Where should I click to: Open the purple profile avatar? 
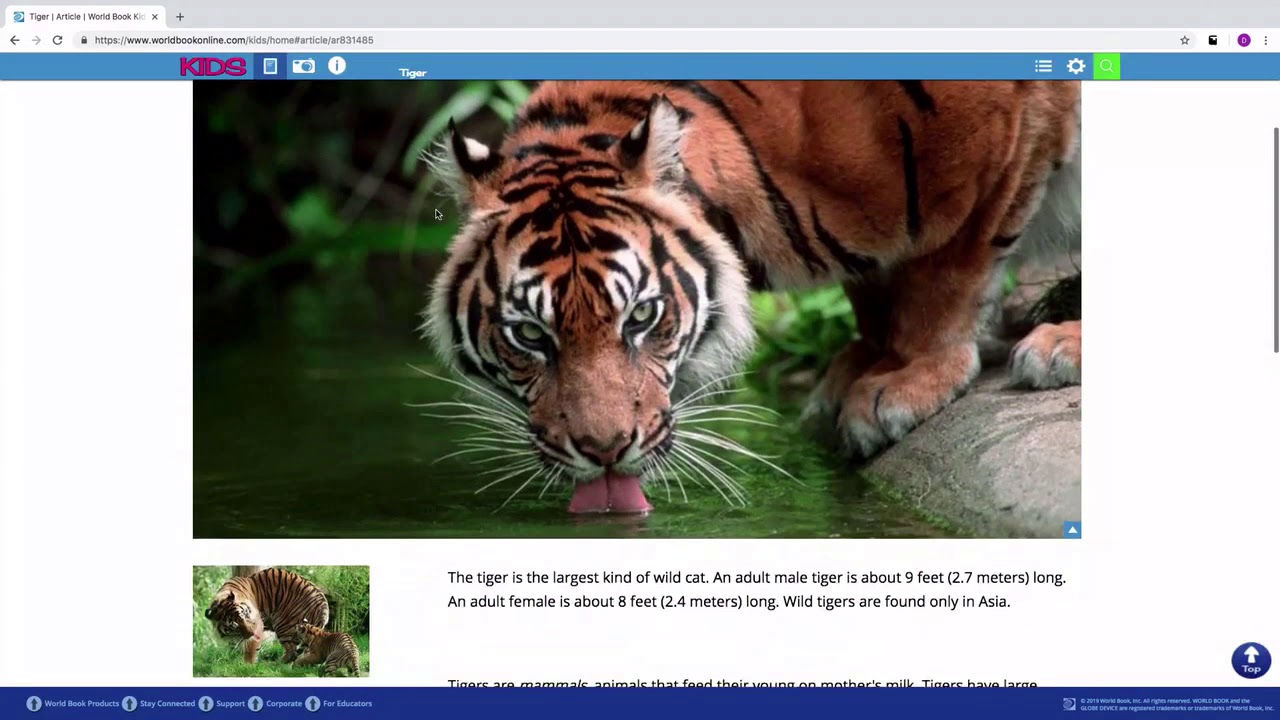(1244, 40)
